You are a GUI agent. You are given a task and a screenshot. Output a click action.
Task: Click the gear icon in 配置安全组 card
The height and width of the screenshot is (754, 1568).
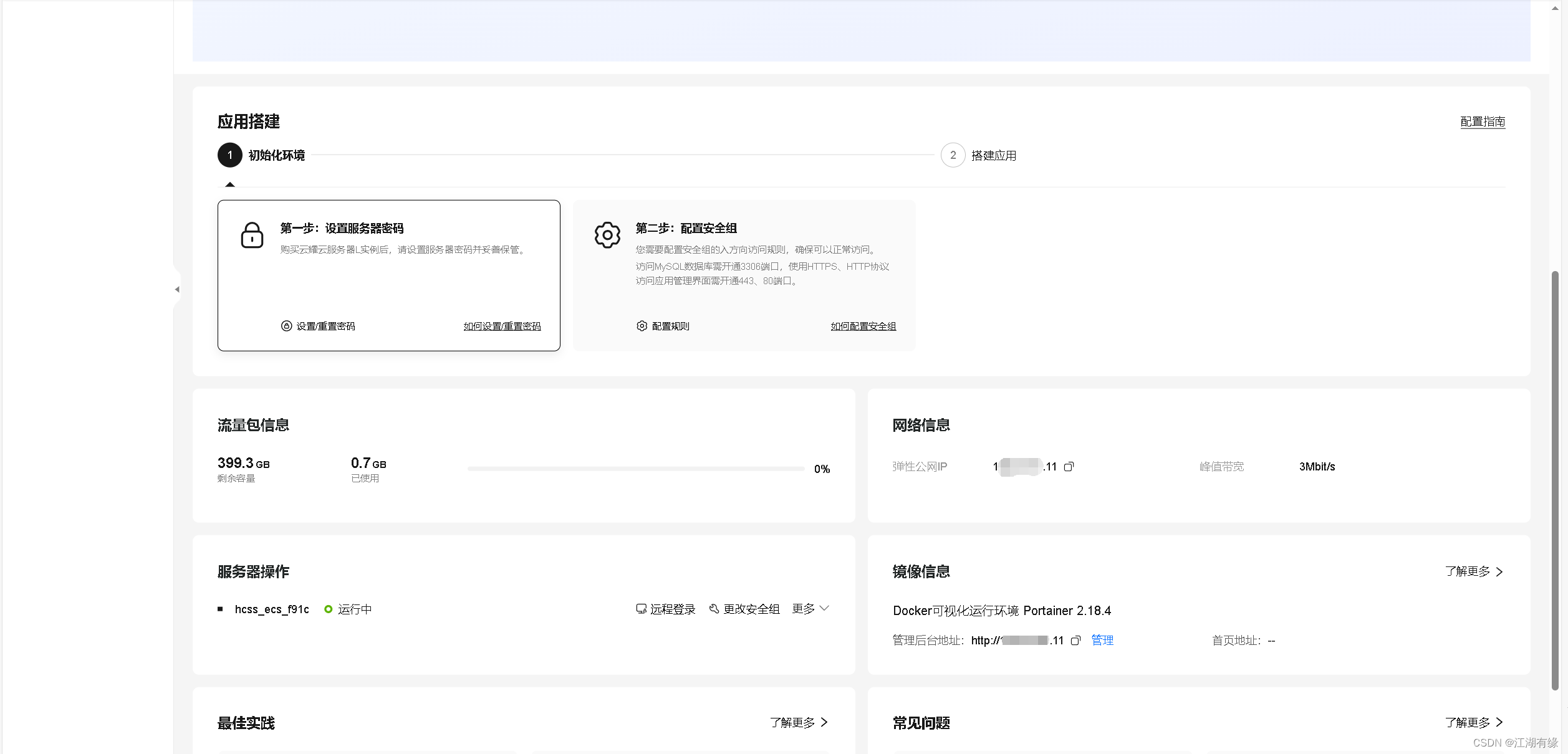click(607, 236)
